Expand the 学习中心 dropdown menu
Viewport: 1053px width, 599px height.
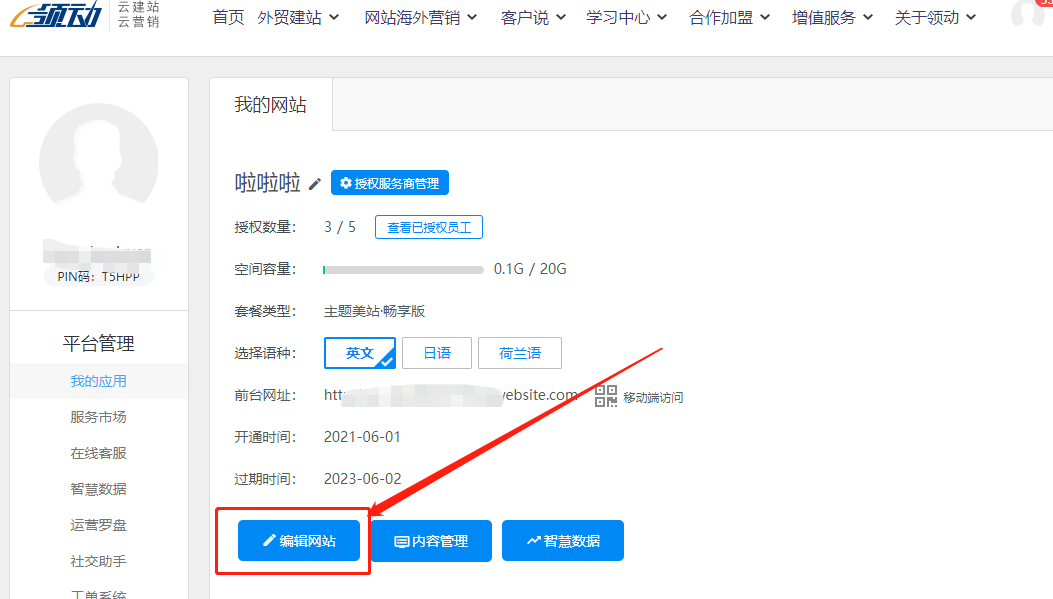(626, 17)
